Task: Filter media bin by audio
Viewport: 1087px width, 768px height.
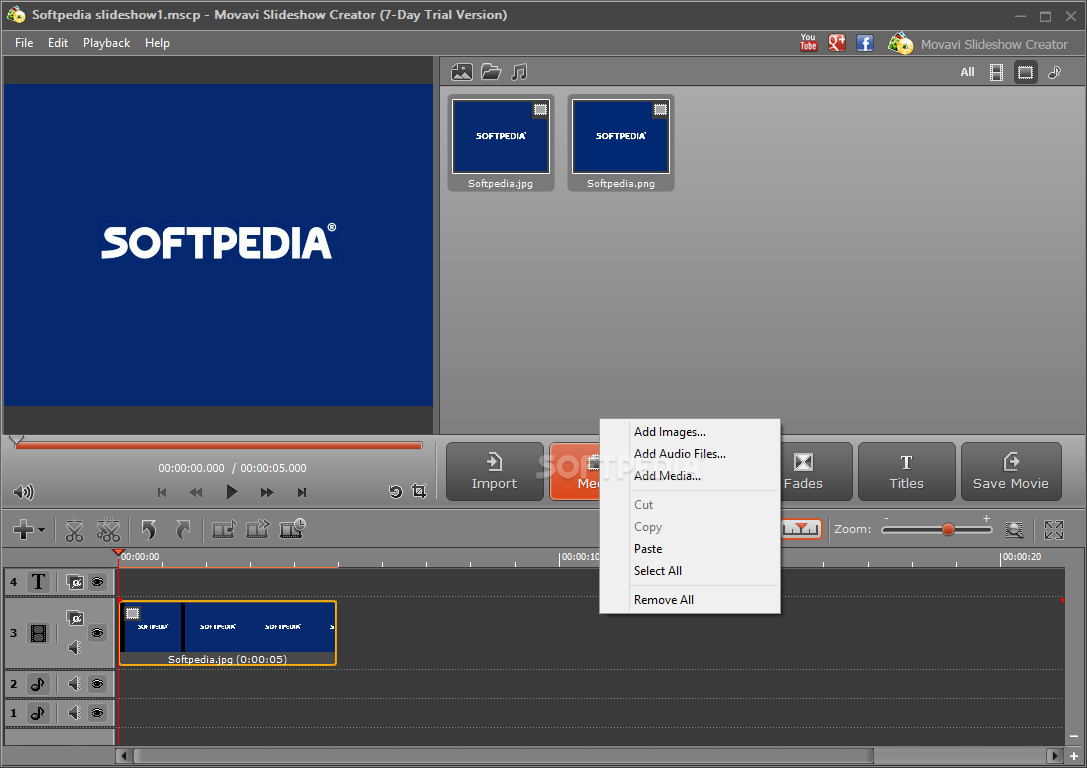Action: 1054,72
